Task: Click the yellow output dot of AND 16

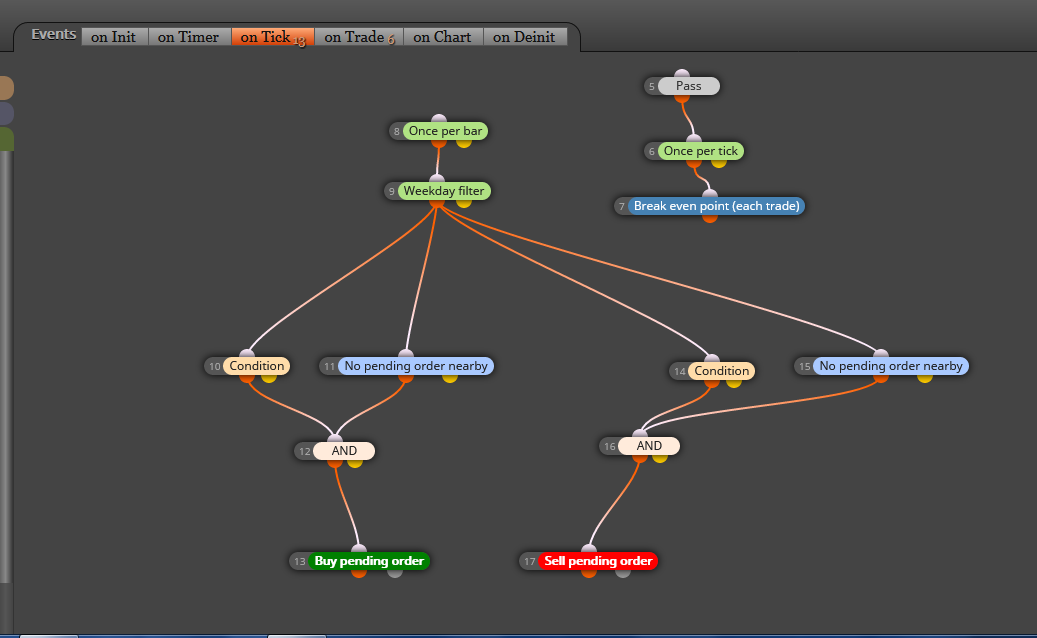Action: point(659,457)
